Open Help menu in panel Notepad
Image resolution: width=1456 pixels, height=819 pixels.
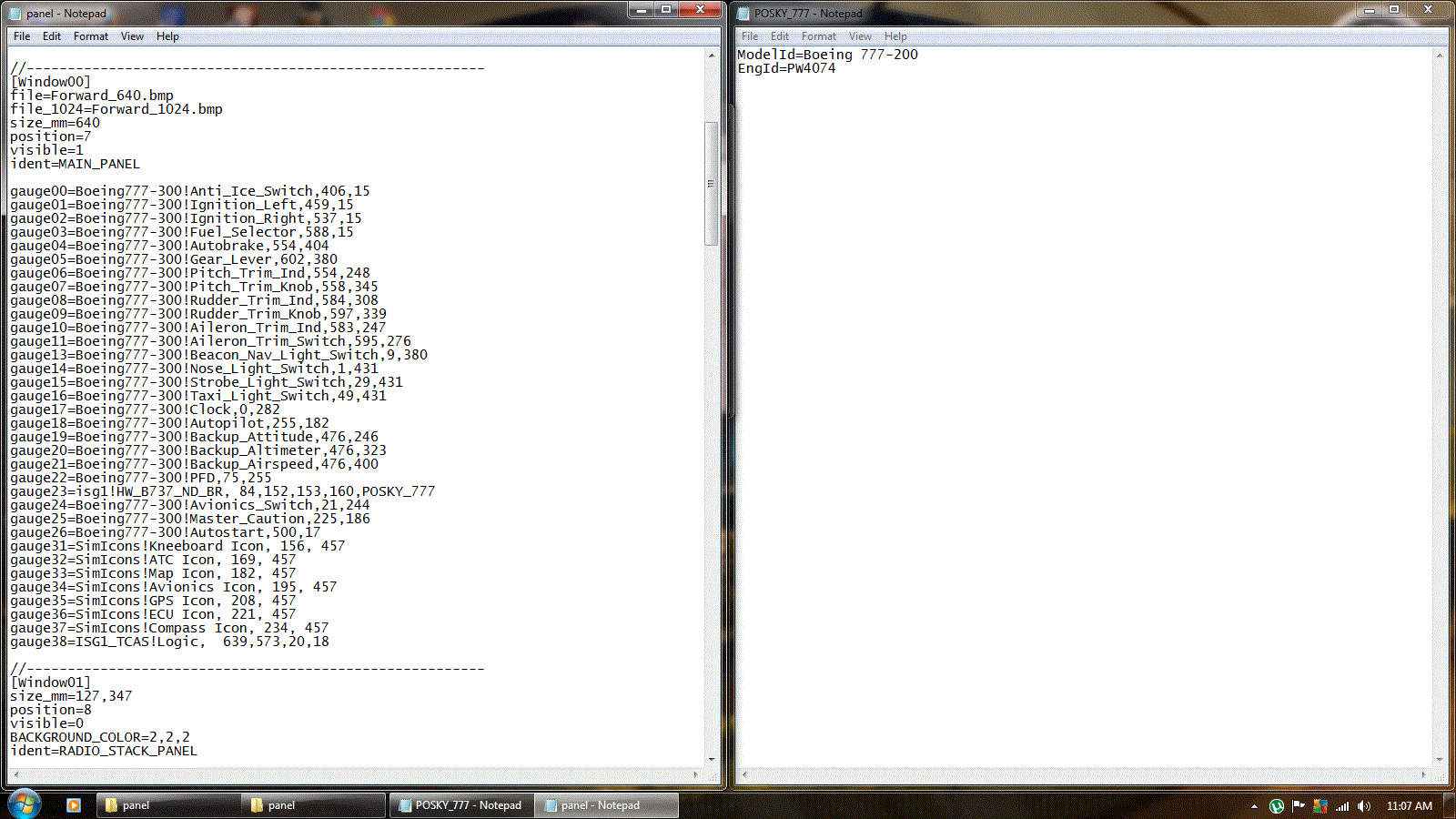167,36
